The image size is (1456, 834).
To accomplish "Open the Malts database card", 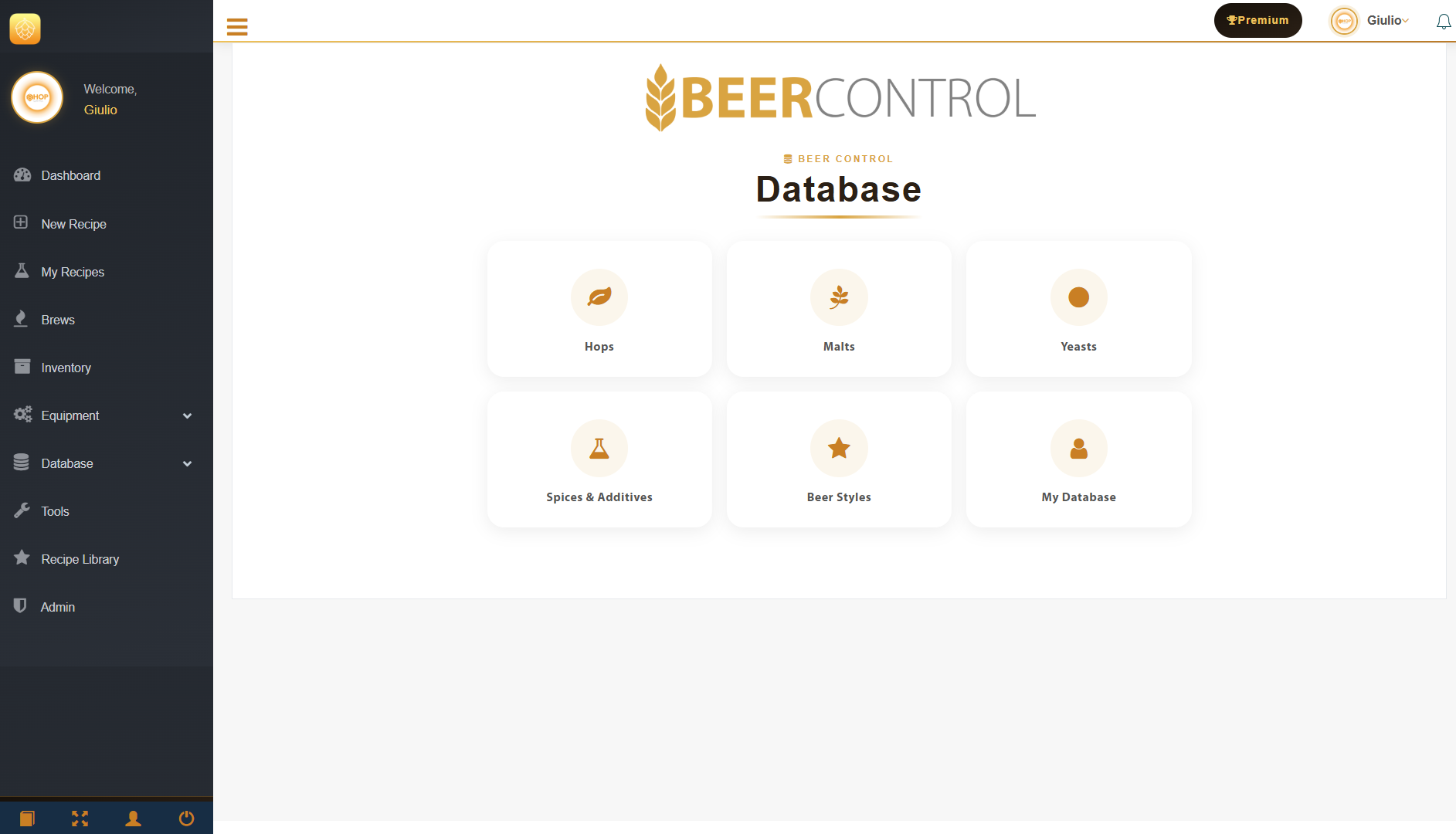I will [x=839, y=309].
